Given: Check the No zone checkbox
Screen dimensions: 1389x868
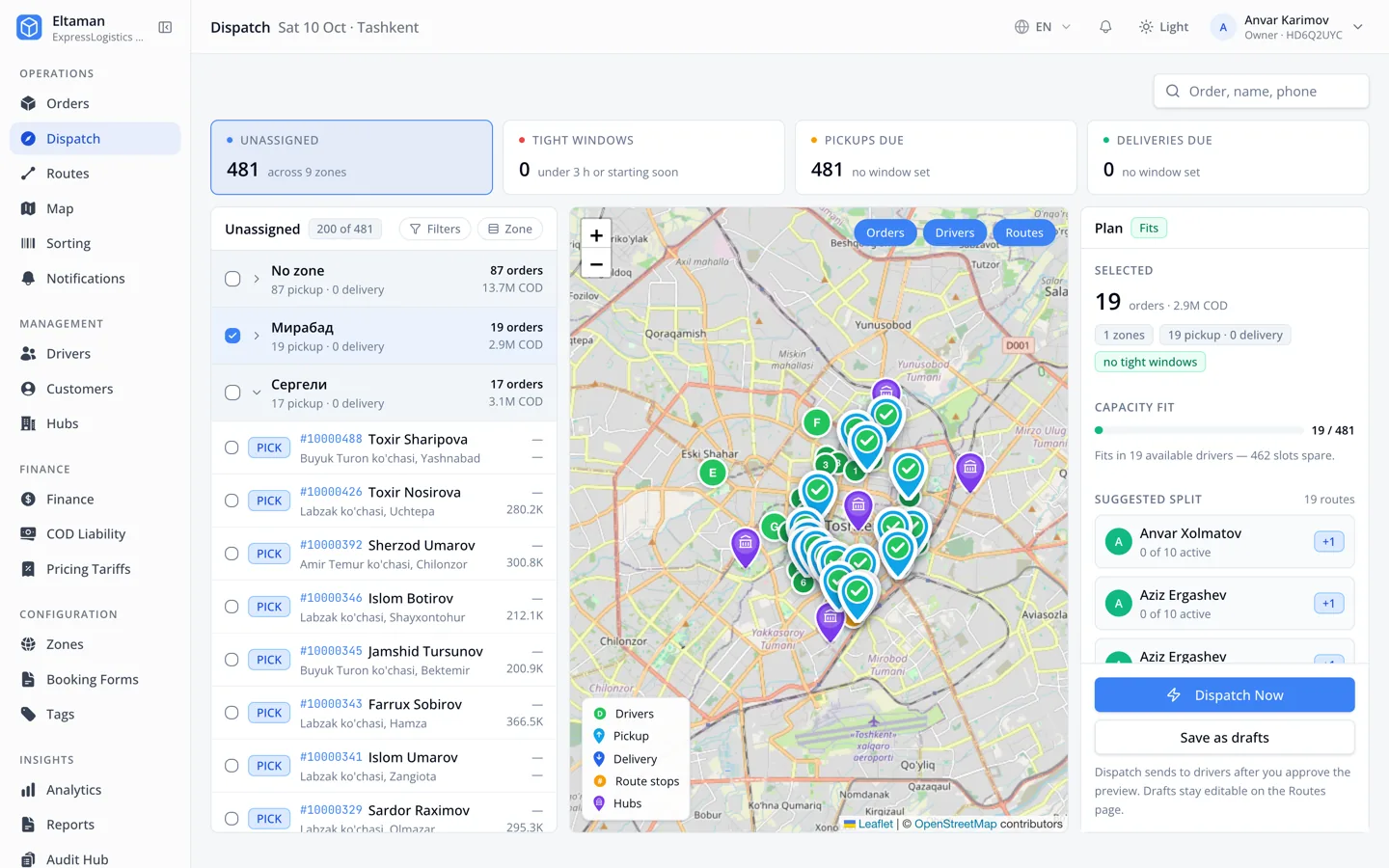Looking at the screenshot, I should (232, 279).
